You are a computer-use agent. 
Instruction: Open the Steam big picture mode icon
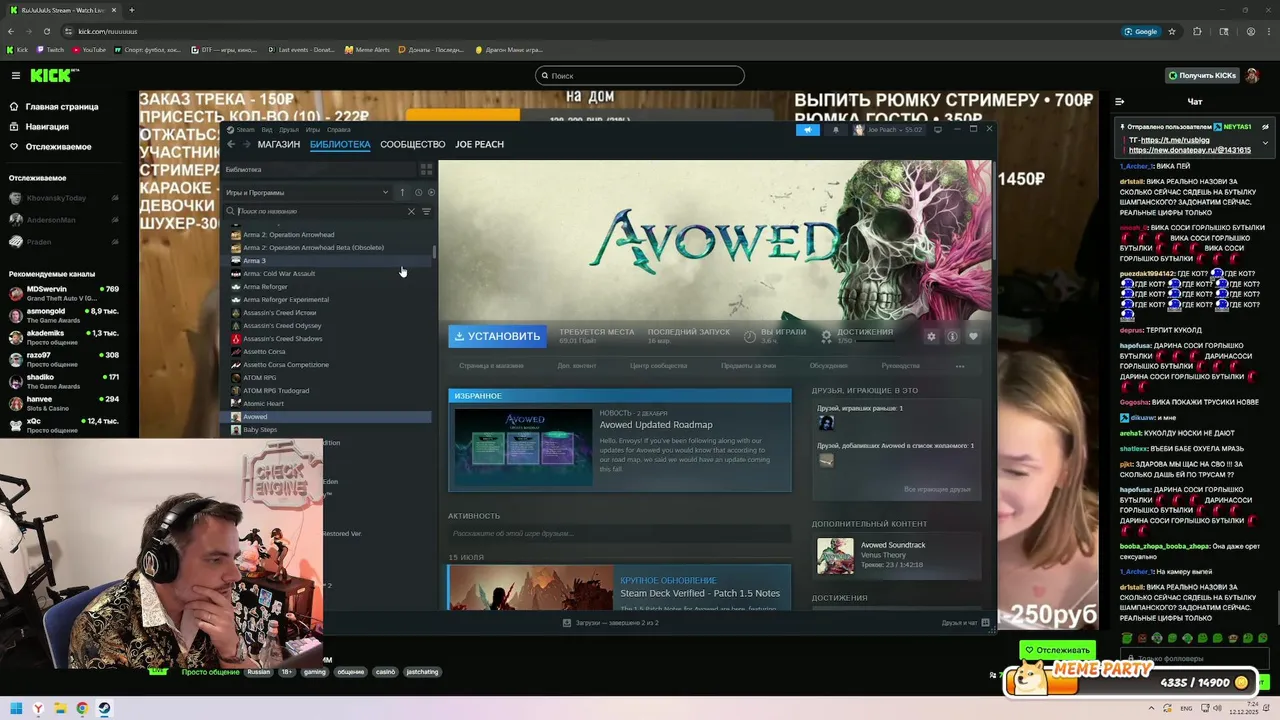(938, 129)
